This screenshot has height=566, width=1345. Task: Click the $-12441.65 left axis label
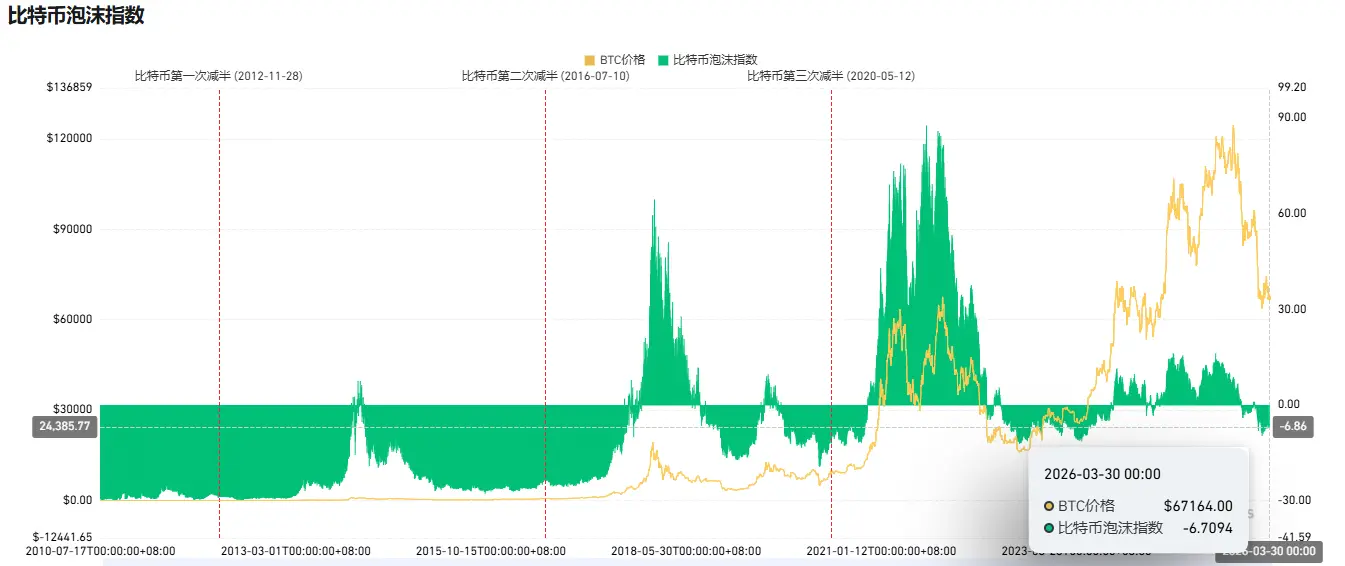pos(62,537)
